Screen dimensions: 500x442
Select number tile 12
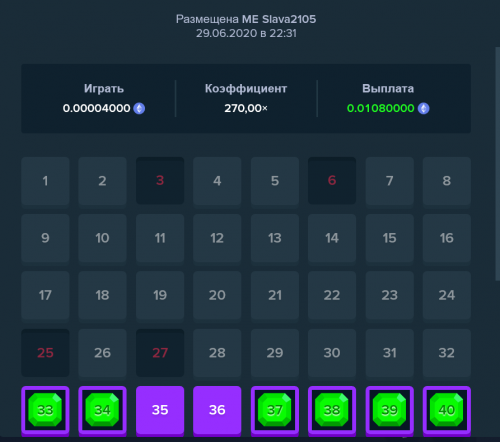pos(217,238)
